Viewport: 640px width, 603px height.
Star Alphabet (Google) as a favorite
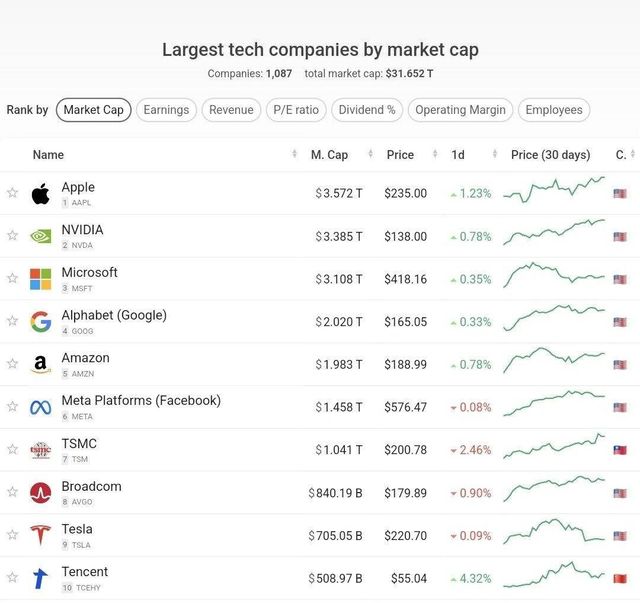point(12,321)
